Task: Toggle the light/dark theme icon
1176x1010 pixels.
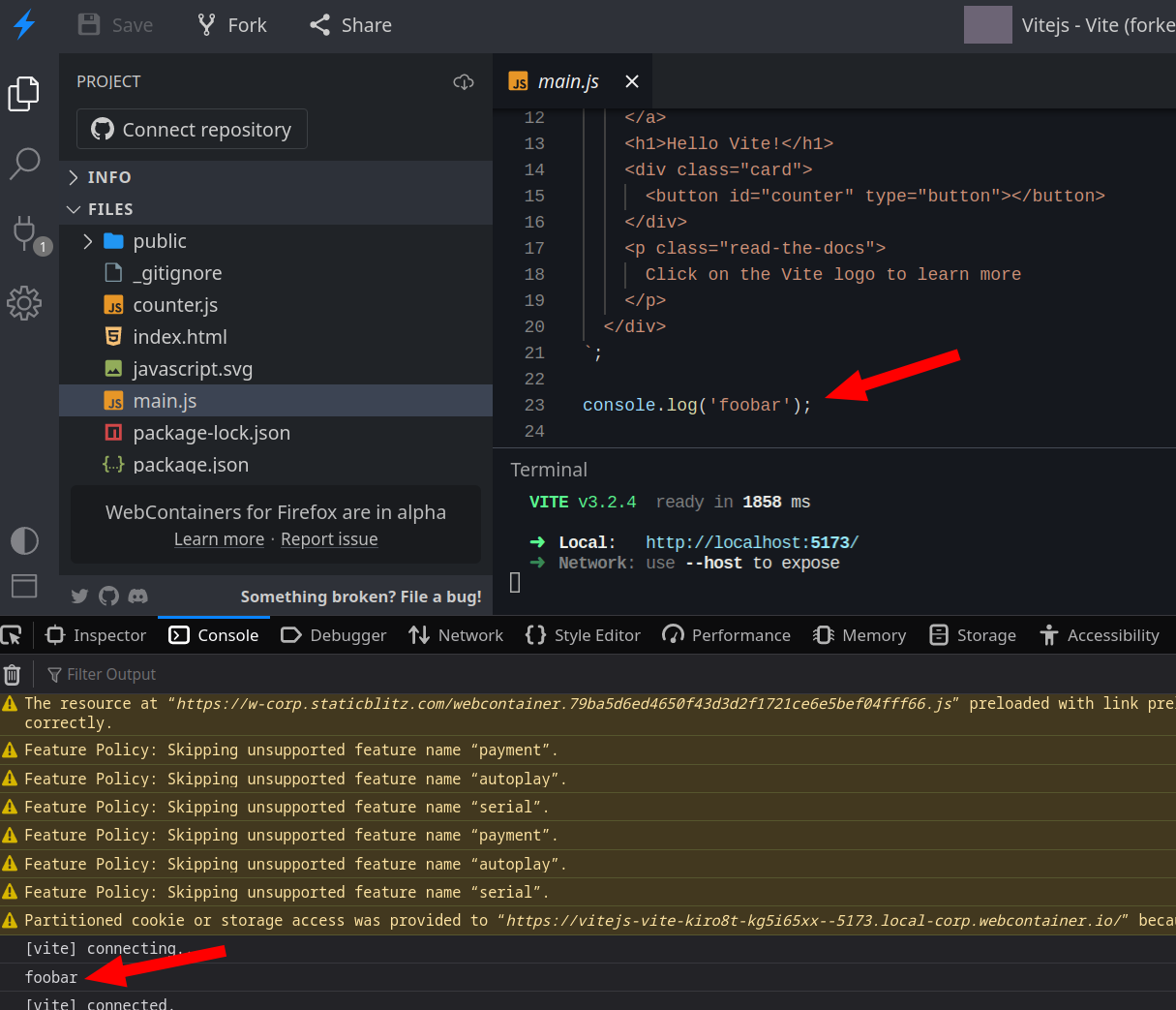Action: [24, 540]
